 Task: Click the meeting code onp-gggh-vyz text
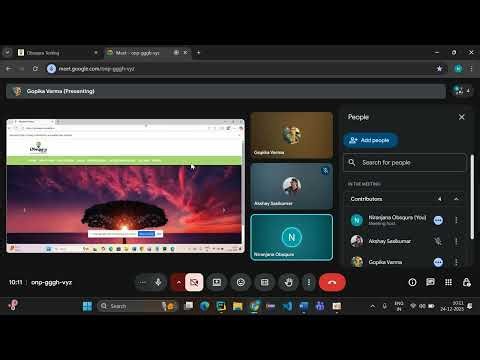coord(51,282)
